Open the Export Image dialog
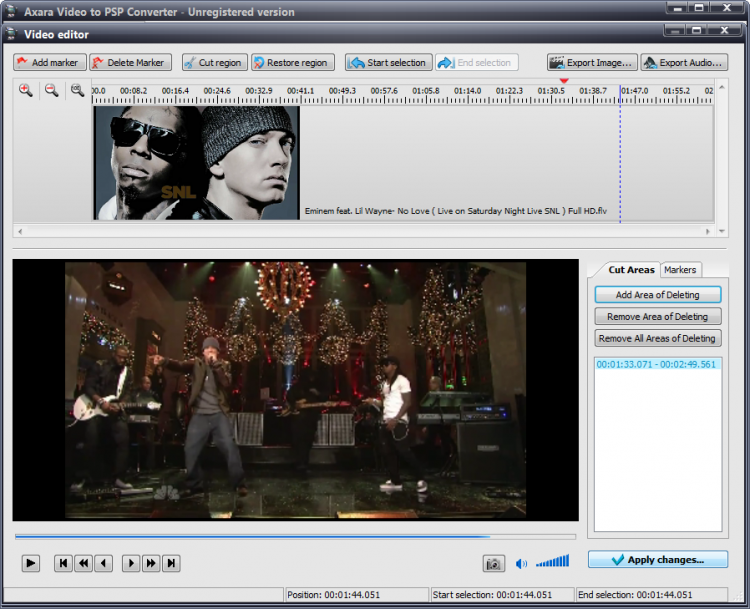The height and width of the screenshot is (609, 750). click(592, 62)
